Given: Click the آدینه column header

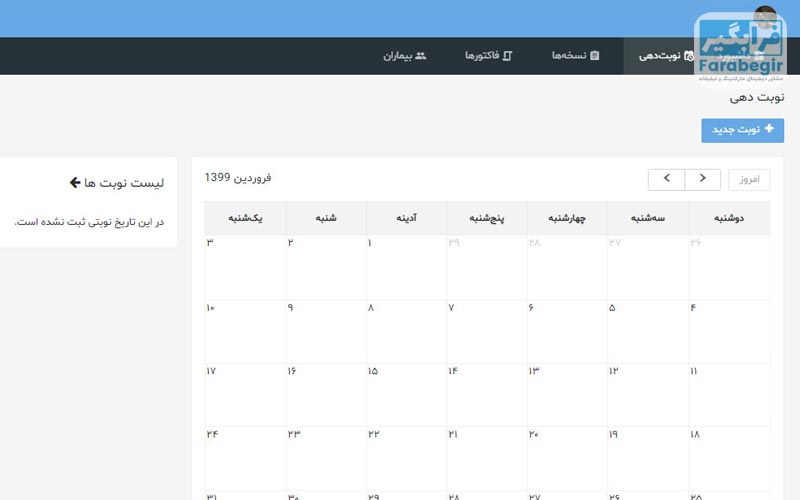Looking at the screenshot, I should (407, 218).
